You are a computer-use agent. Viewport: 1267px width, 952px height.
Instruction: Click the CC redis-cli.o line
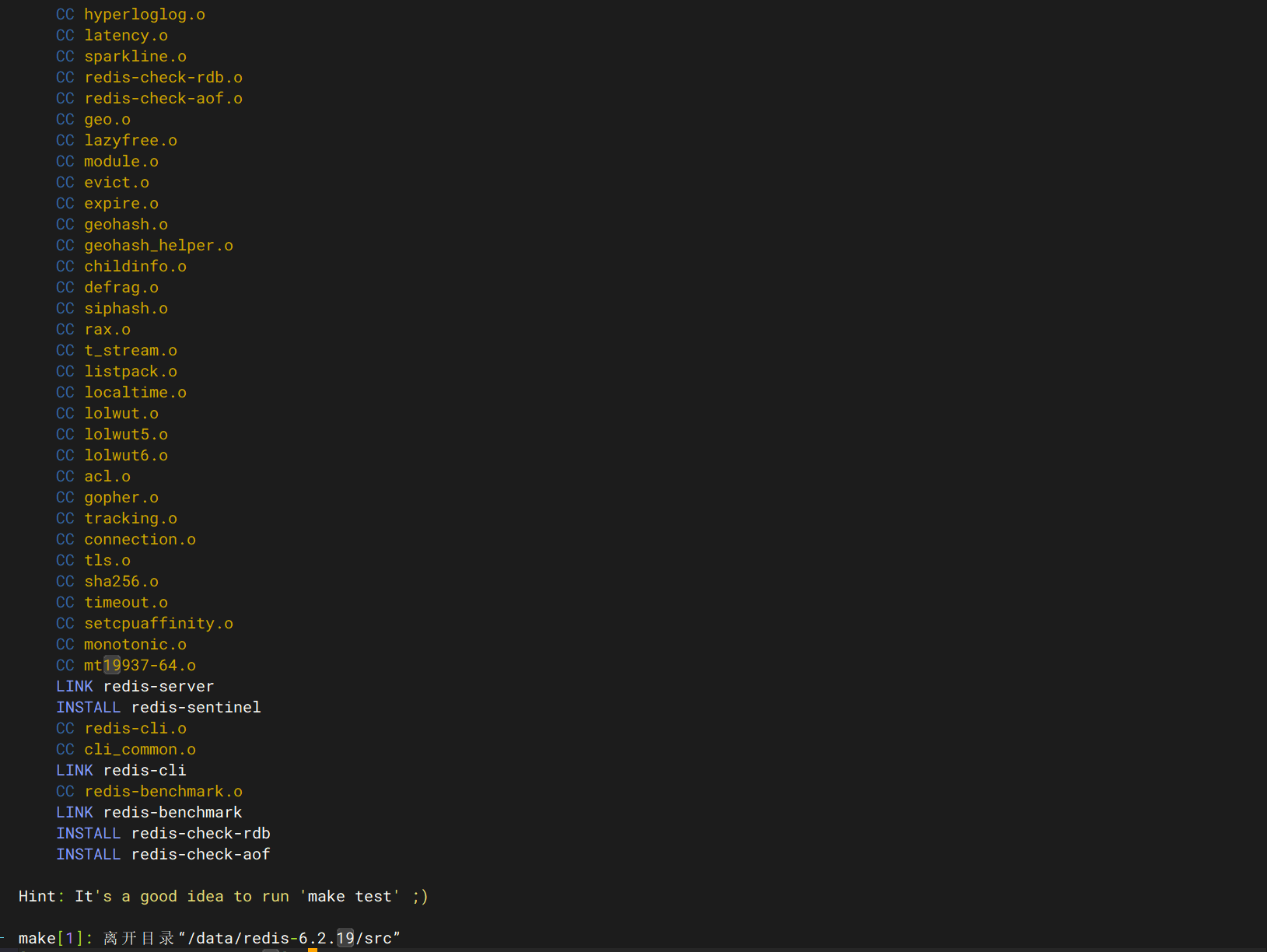pyautogui.click(x=121, y=728)
